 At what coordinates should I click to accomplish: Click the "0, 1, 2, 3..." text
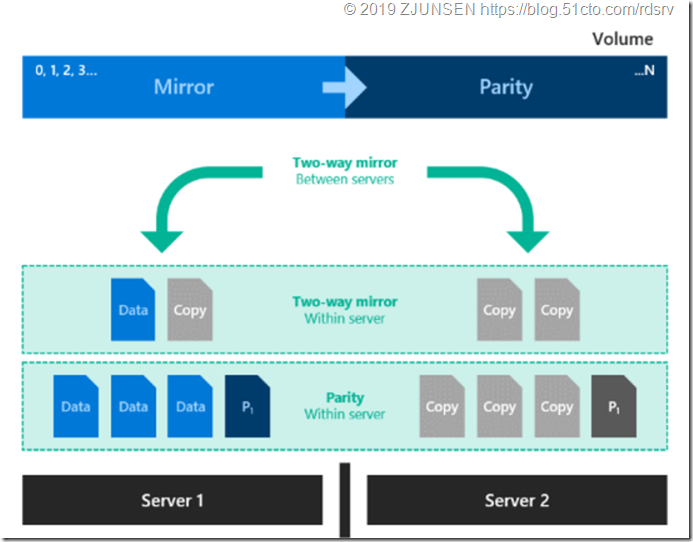coord(66,70)
